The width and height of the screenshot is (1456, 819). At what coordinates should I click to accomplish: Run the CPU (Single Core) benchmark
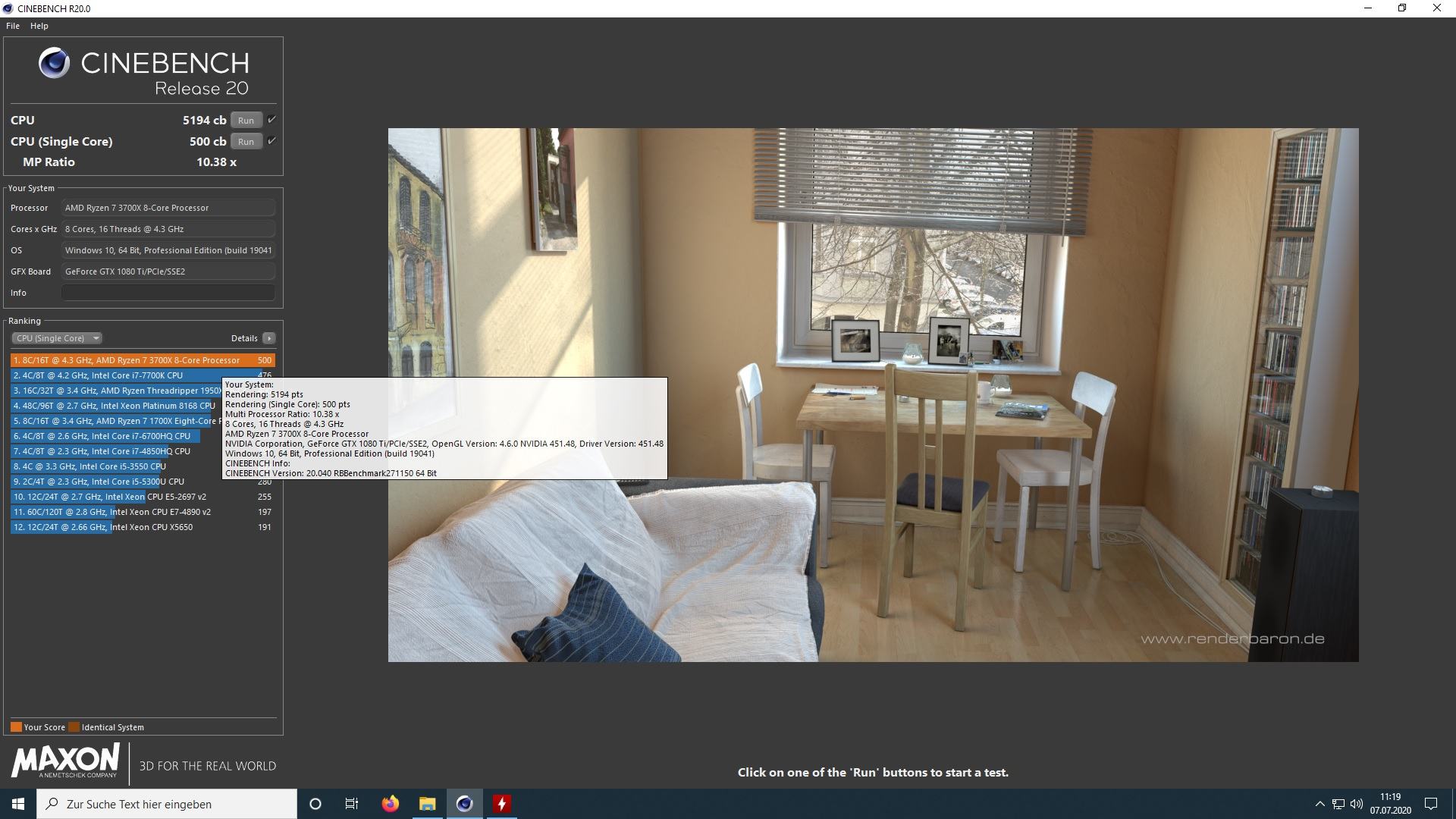[x=246, y=142]
